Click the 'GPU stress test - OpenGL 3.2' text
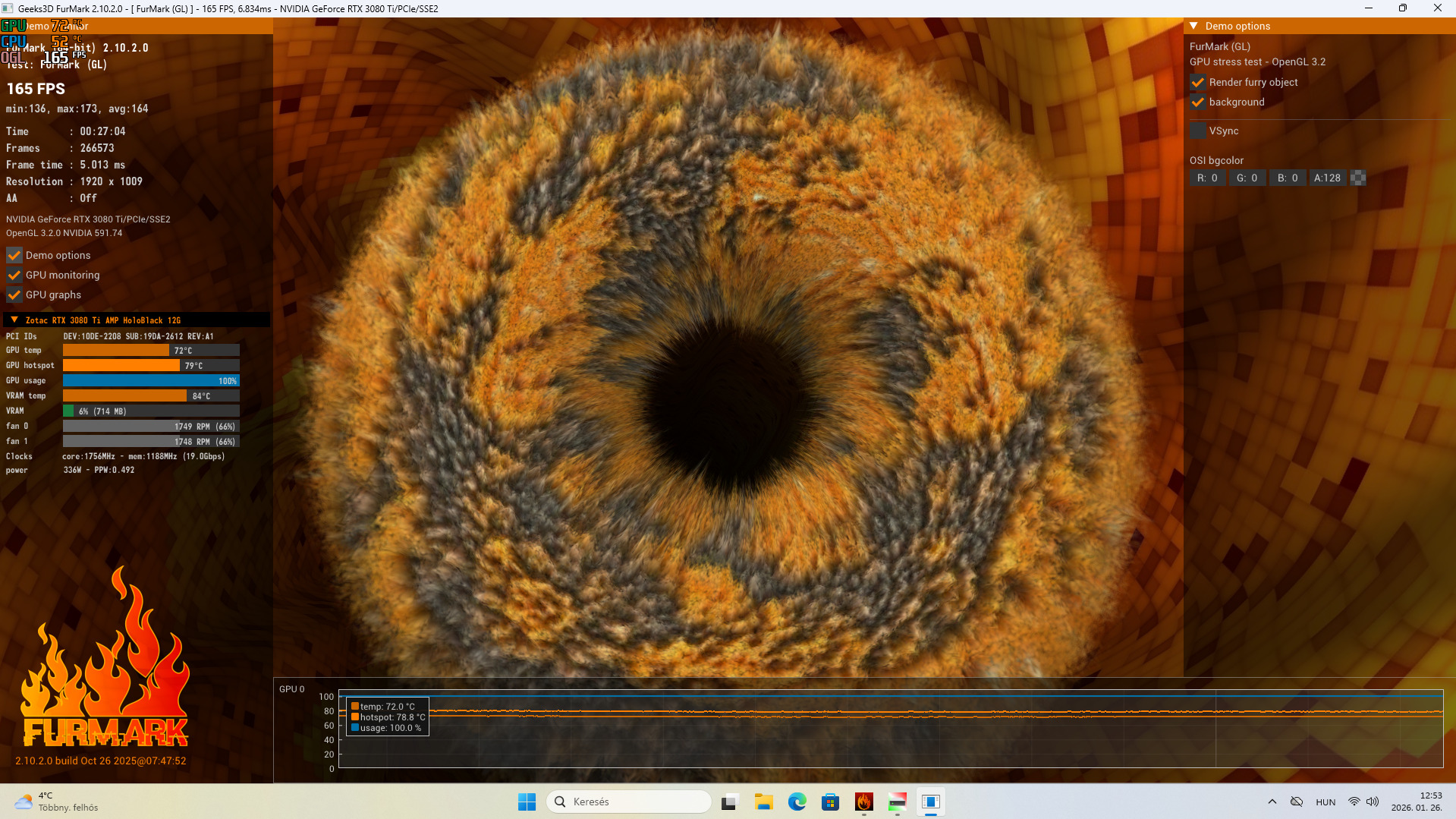The height and width of the screenshot is (819, 1456). (x=1257, y=61)
